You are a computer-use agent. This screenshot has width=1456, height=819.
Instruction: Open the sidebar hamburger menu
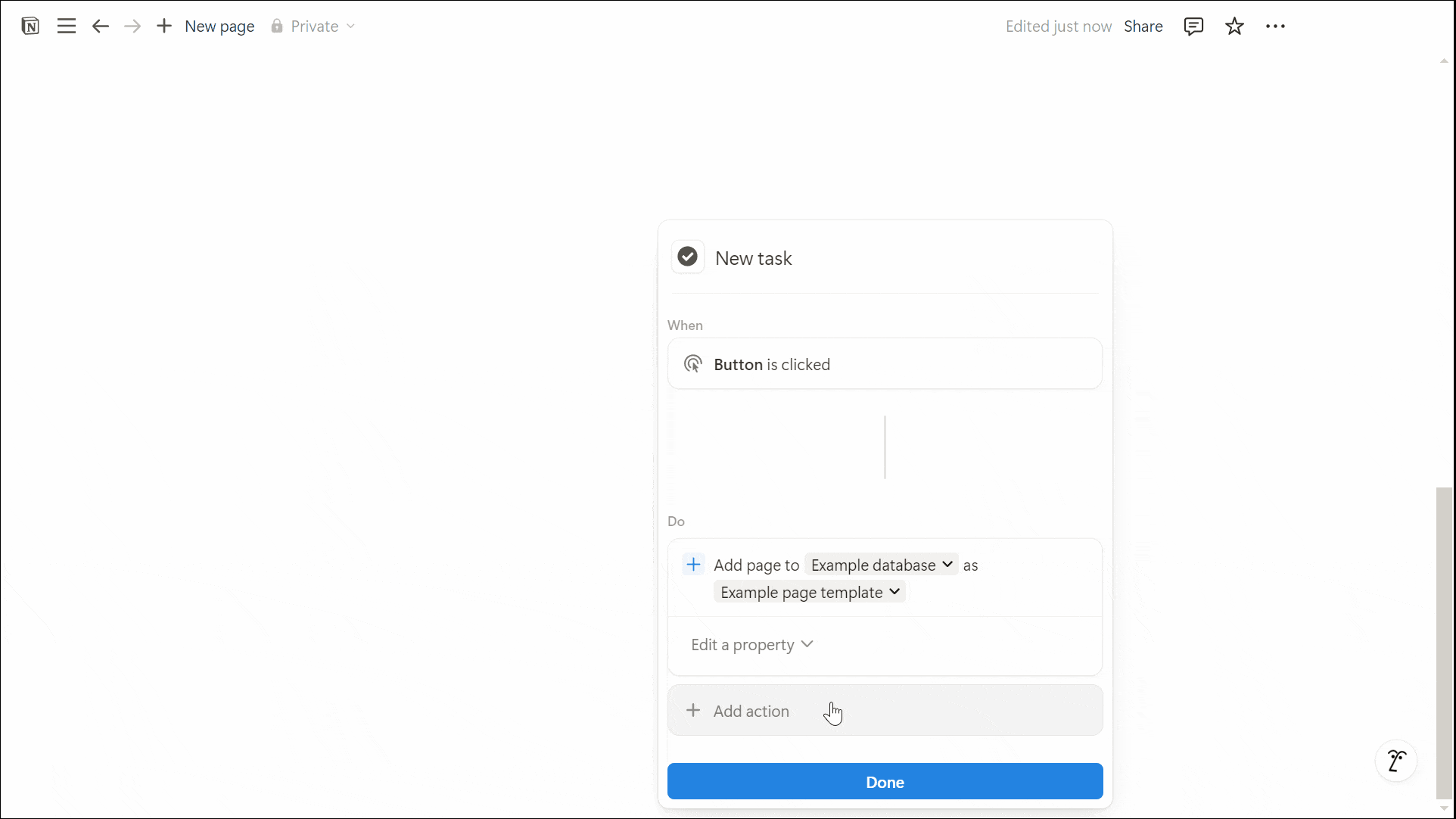pos(67,26)
